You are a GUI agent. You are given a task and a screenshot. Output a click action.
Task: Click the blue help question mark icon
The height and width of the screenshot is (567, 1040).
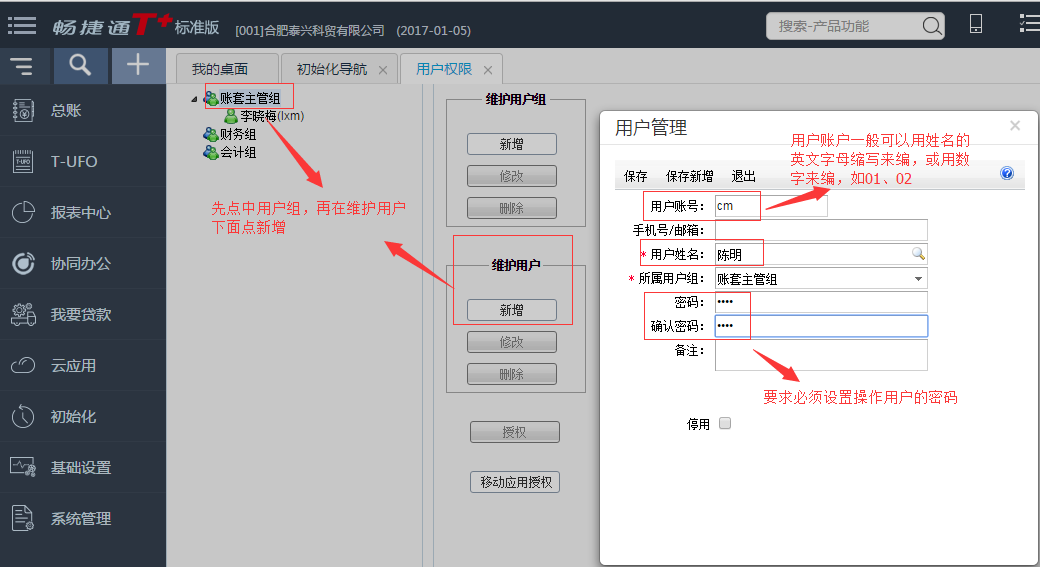tap(1006, 173)
